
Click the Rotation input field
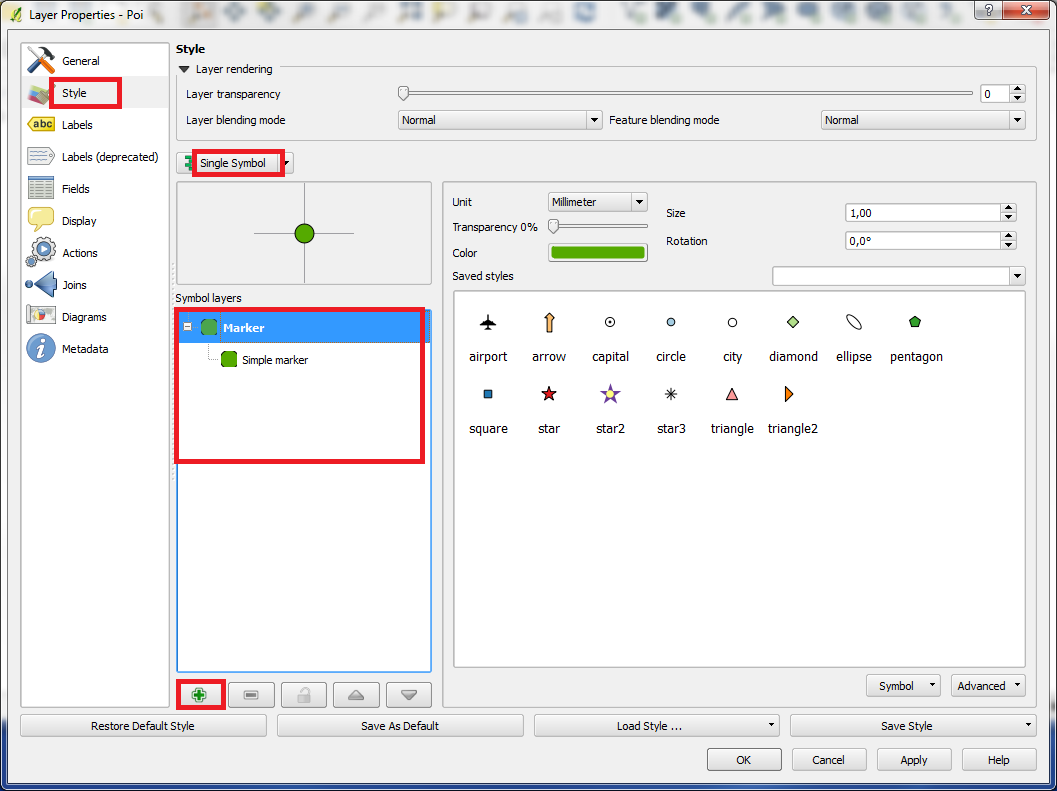[922, 241]
